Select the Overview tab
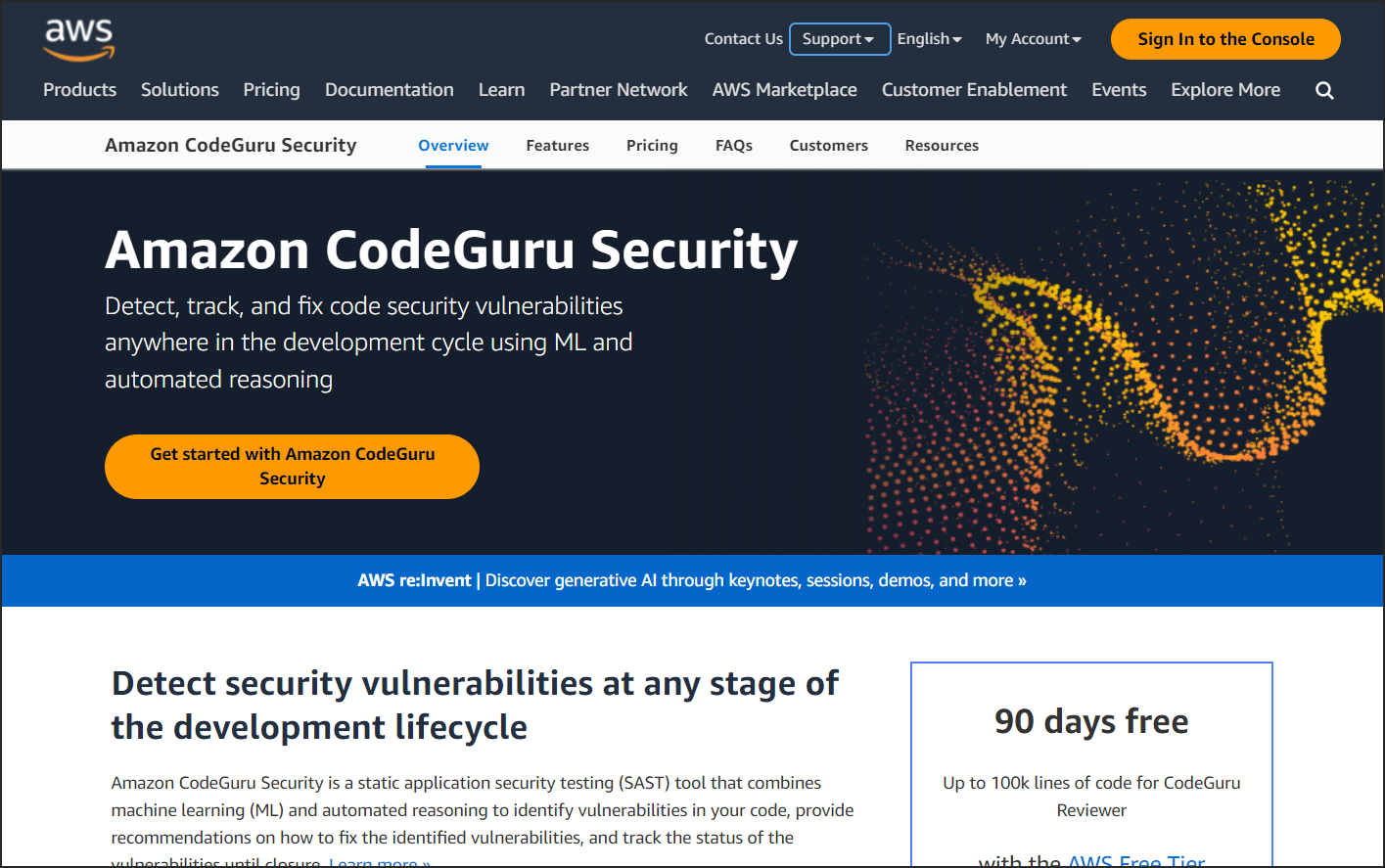The height and width of the screenshot is (868, 1385). [453, 145]
